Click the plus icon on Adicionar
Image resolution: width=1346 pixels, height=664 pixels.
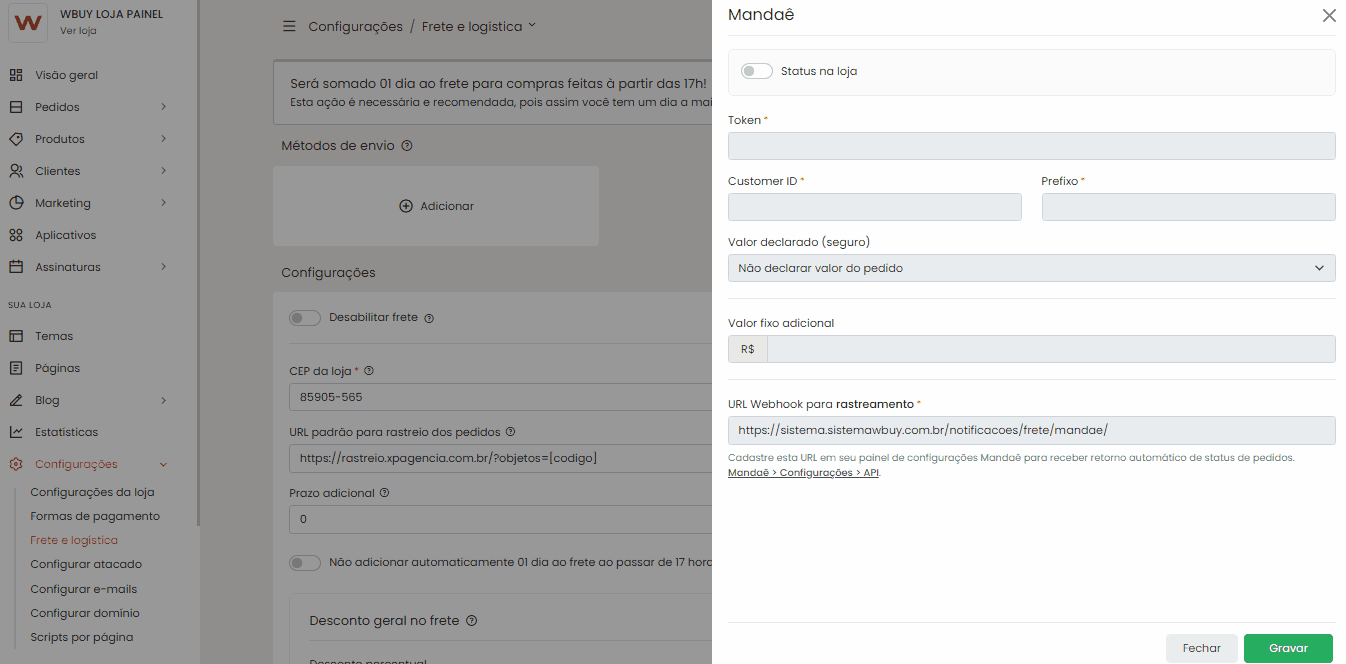point(406,206)
